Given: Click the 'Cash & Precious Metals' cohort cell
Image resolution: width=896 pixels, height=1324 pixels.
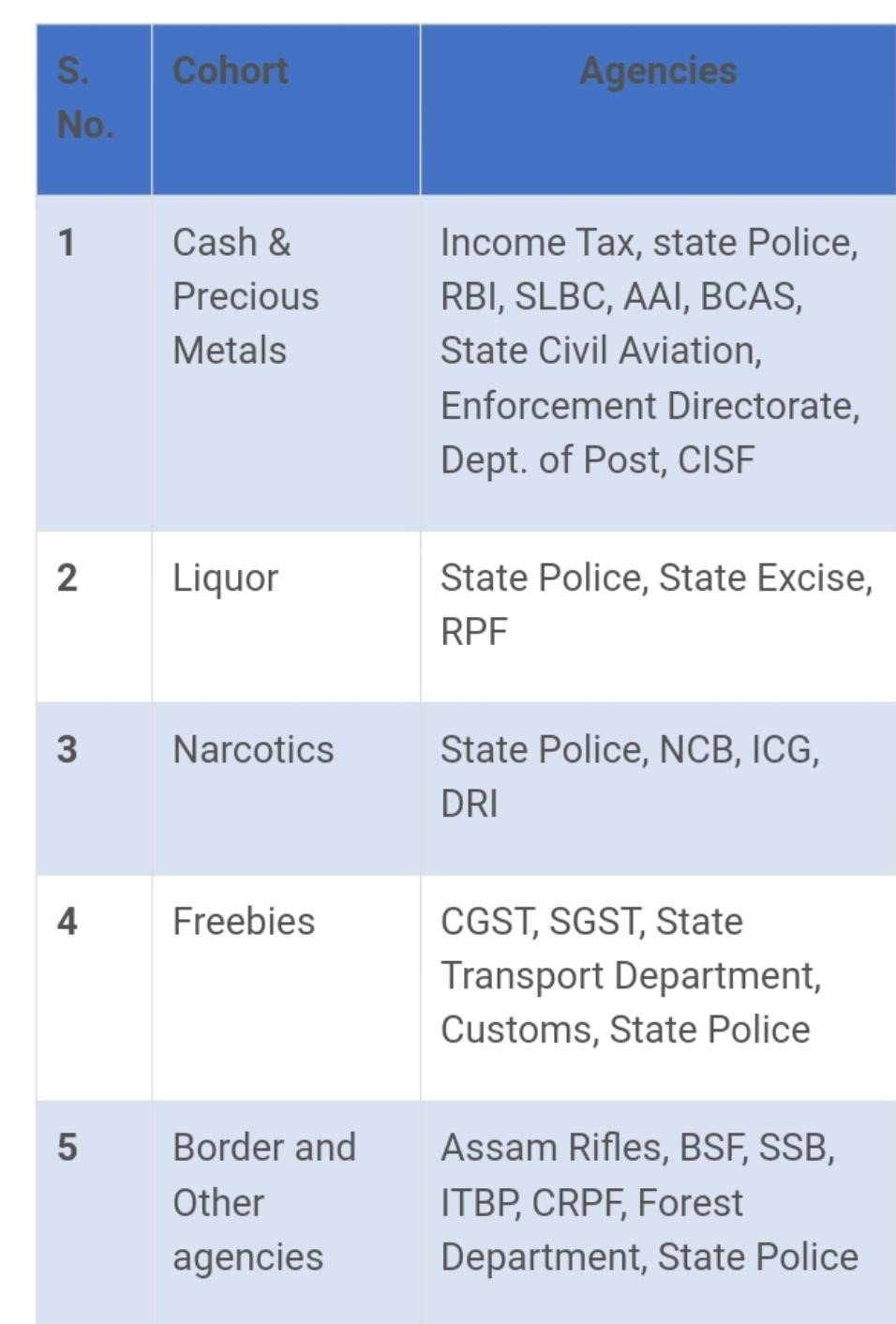Looking at the screenshot, I should coord(246,296).
